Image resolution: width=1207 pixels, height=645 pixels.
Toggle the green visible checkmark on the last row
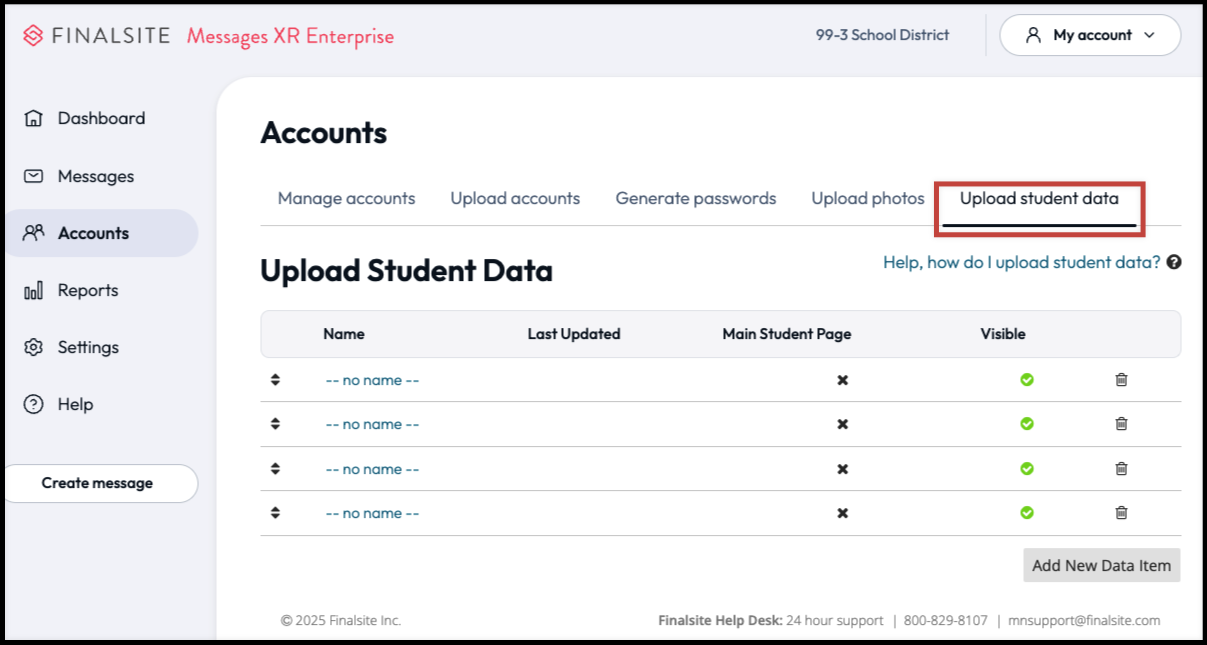pos(1027,513)
